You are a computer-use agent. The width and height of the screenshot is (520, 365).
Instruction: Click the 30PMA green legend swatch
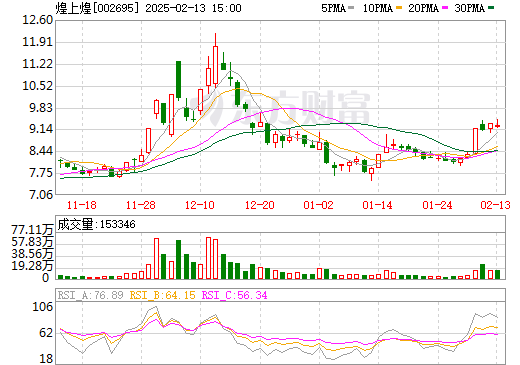pyautogui.click(x=491, y=8)
